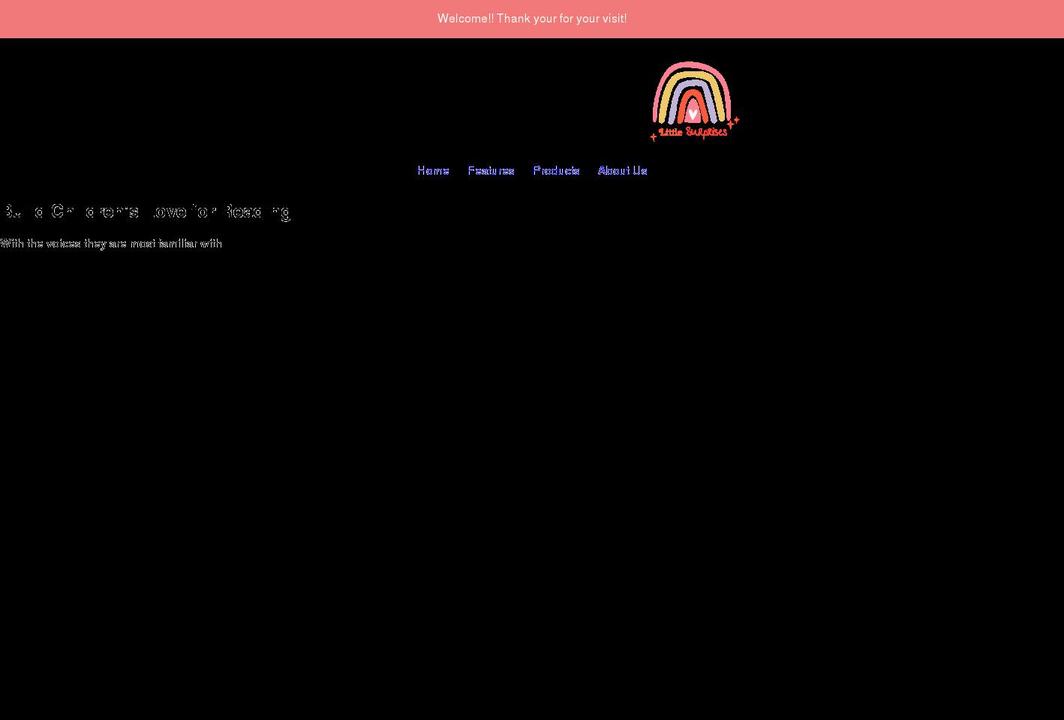Click the Little Surprises rainbow logo
This screenshot has width=1064, height=720.
pos(694,101)
